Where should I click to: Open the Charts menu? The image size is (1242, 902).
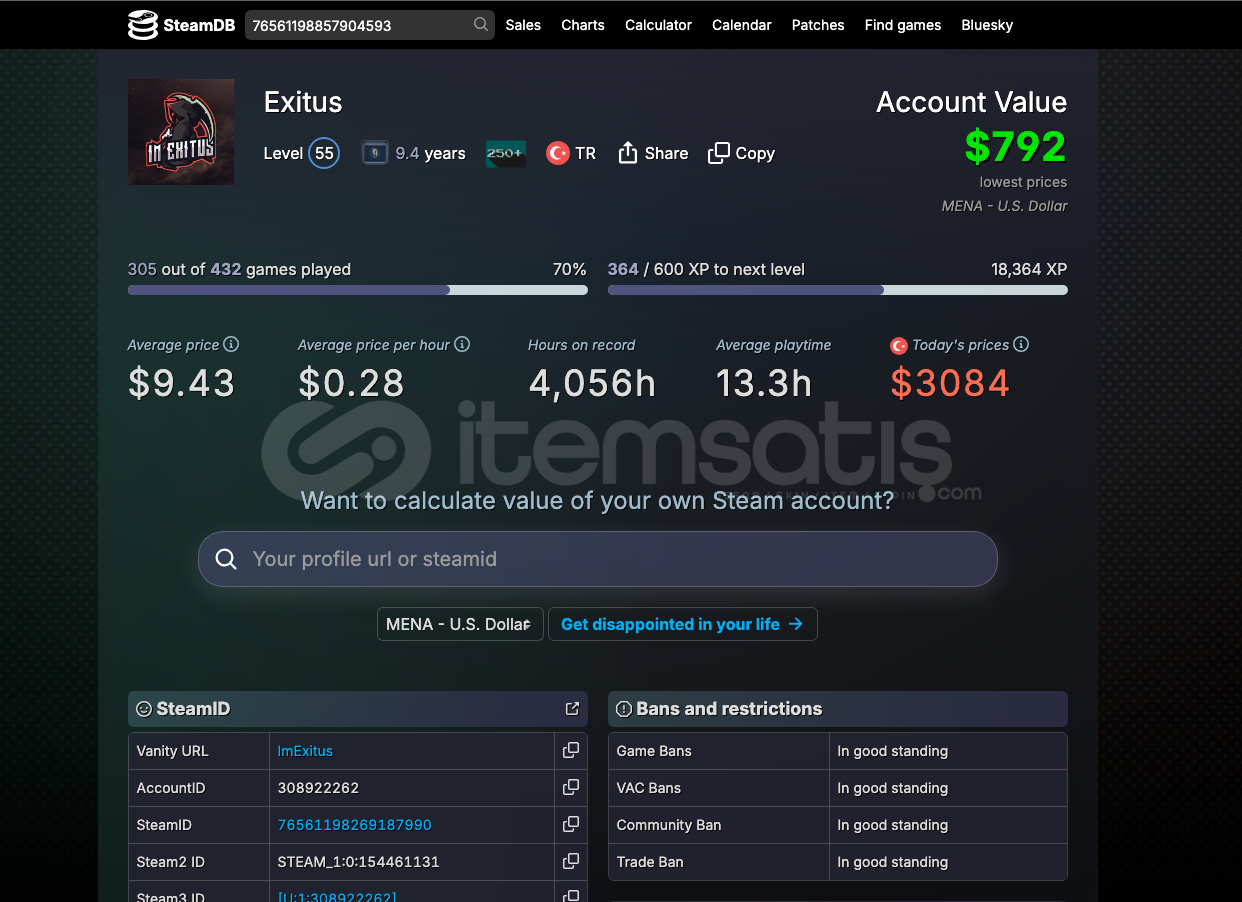pyautogui.click(x=583, y=25)
